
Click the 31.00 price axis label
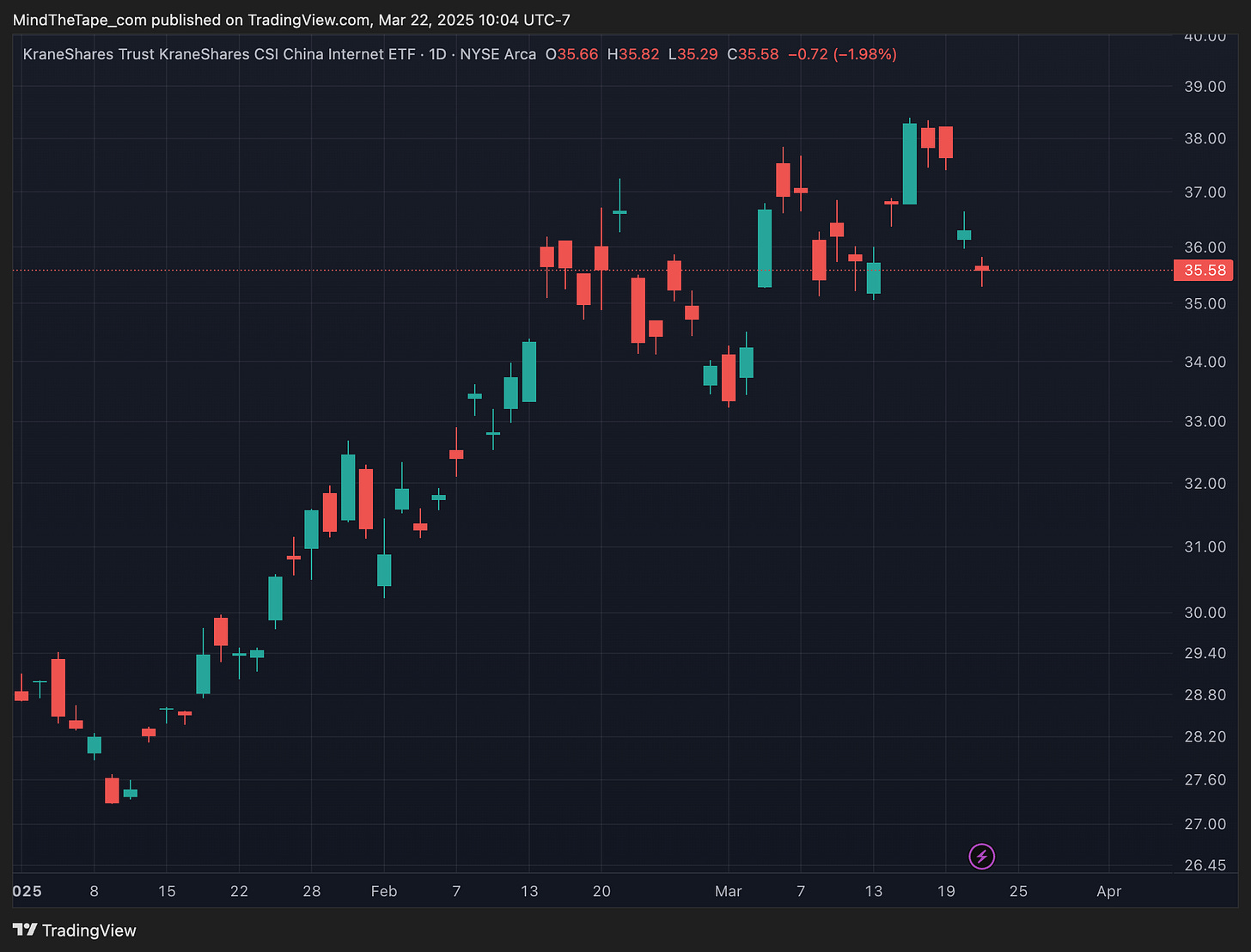point(1205,547)
